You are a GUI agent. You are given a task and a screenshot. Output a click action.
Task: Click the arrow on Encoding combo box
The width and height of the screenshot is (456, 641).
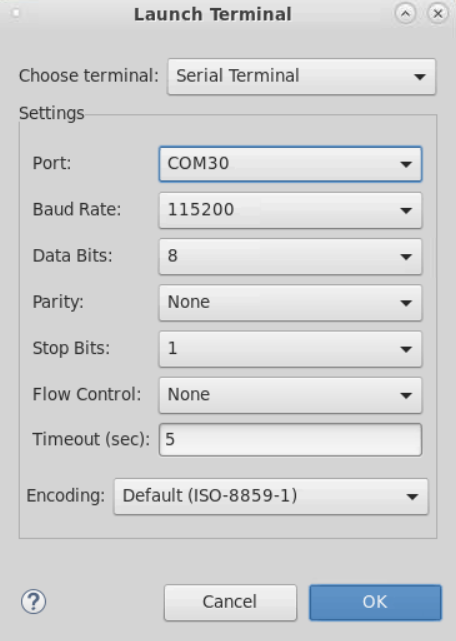[412, 497]
